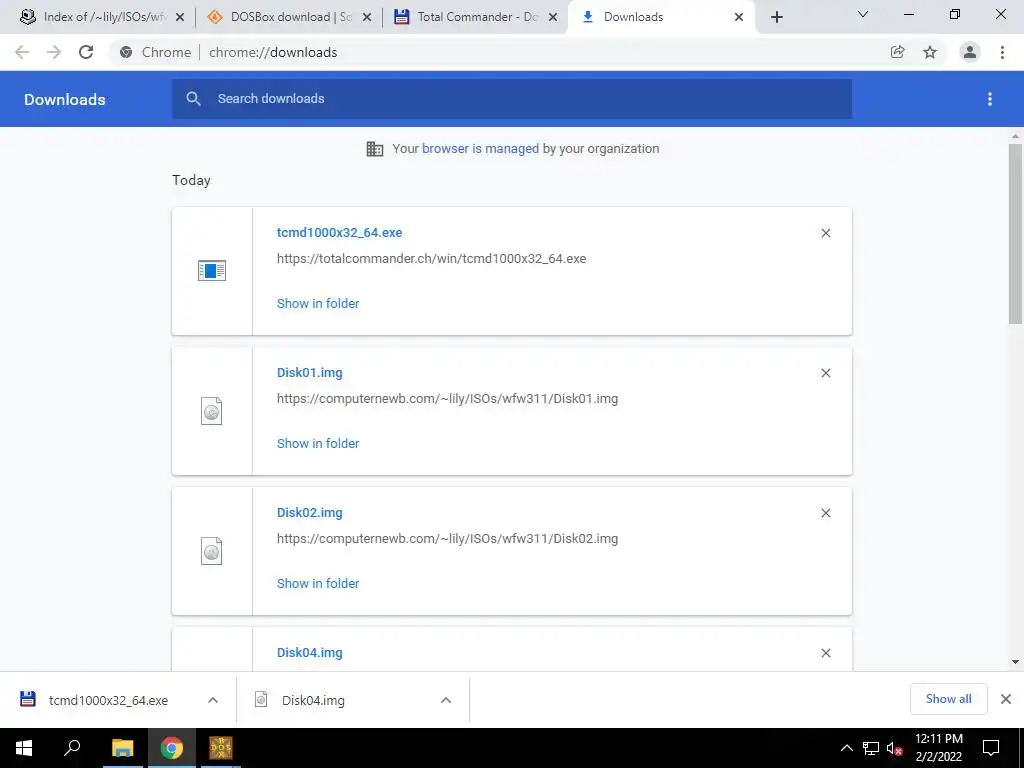The image size is (1024, 768).
Task: Remove Disk02.img from the downloads list
Action: click(825, 513)
